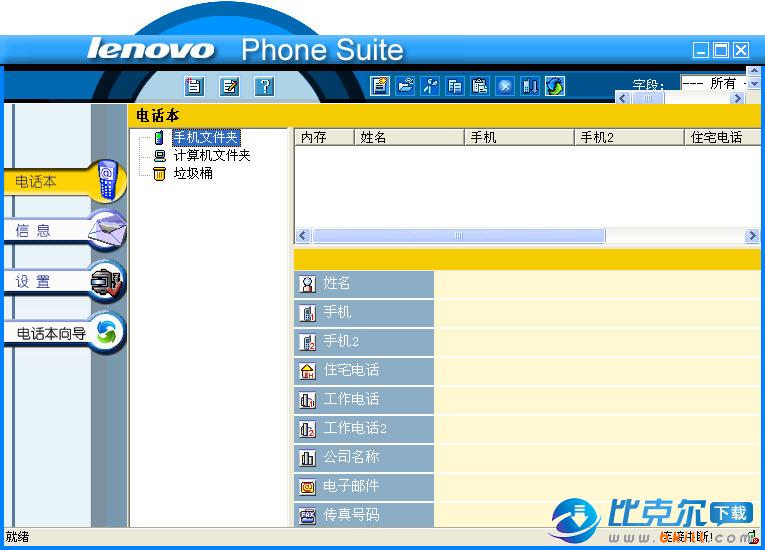Click the 工作电话2 input field in the detail pane
765x550 pixels.
tap(597, 429)
